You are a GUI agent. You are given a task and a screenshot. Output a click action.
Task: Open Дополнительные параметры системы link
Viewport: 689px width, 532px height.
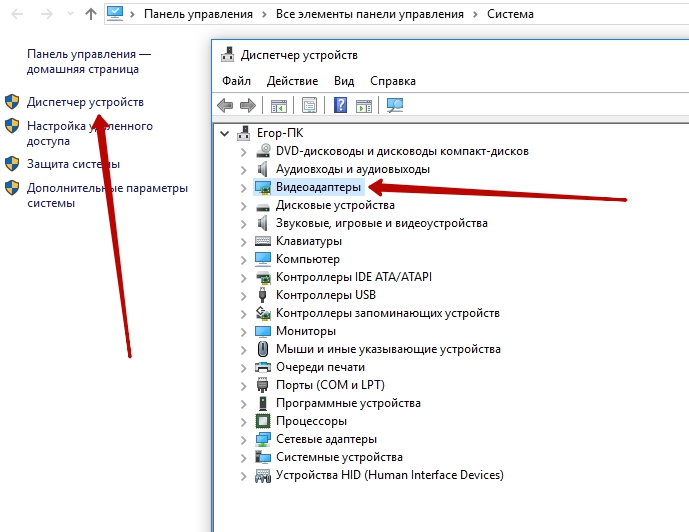tap(107, 195)
